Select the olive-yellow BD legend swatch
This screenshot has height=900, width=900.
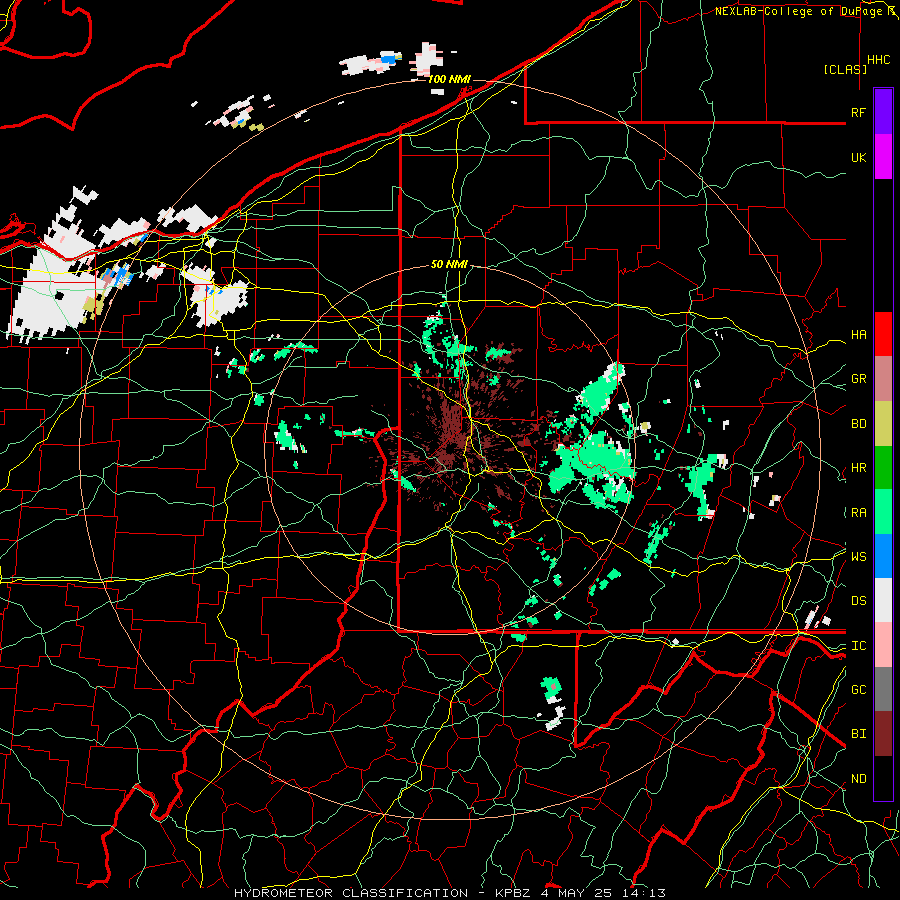(883, 423)
